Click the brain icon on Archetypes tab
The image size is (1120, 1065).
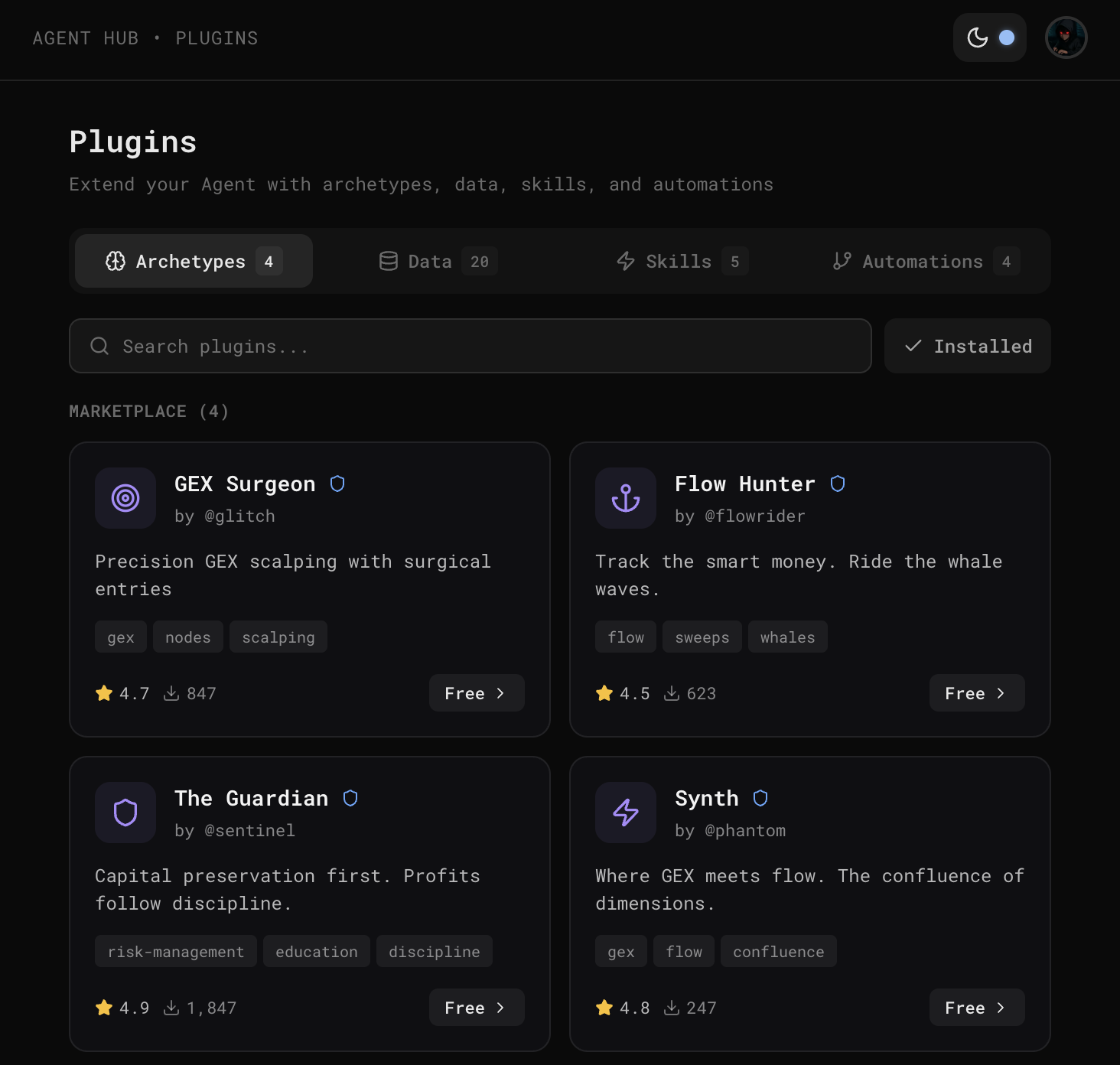(116, 261)
